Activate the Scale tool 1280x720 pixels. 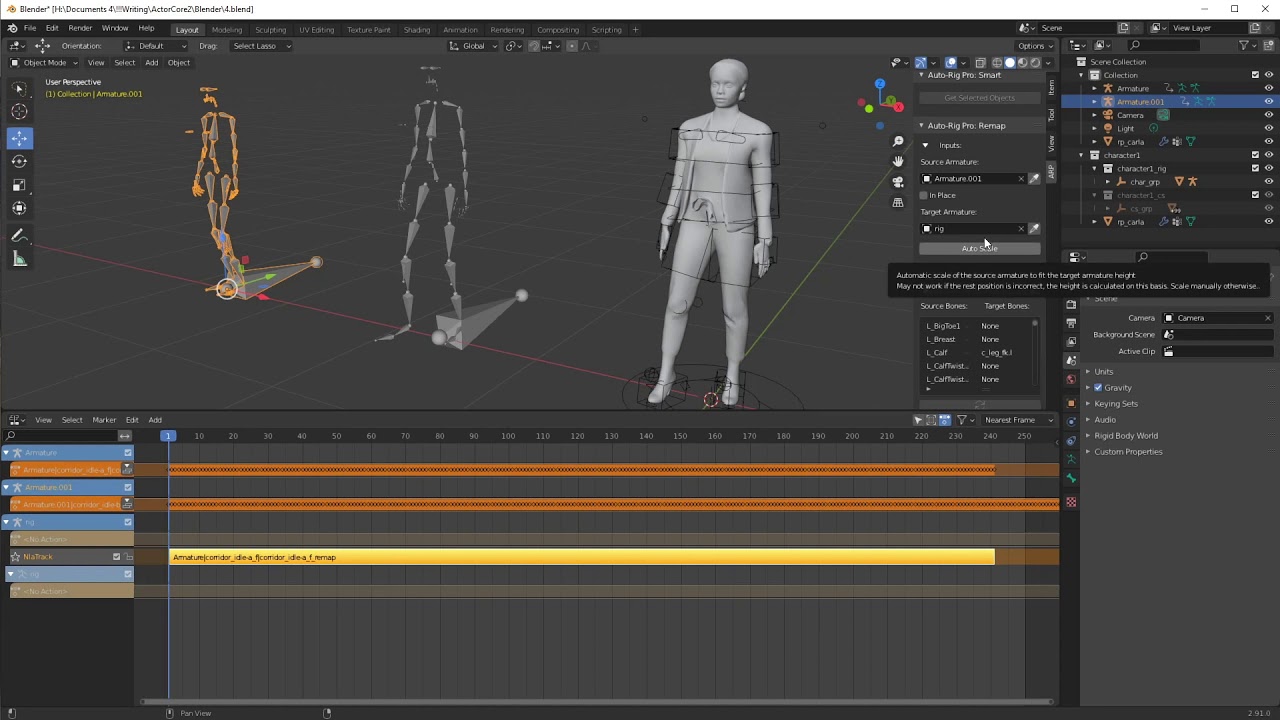tap(19, 185)
